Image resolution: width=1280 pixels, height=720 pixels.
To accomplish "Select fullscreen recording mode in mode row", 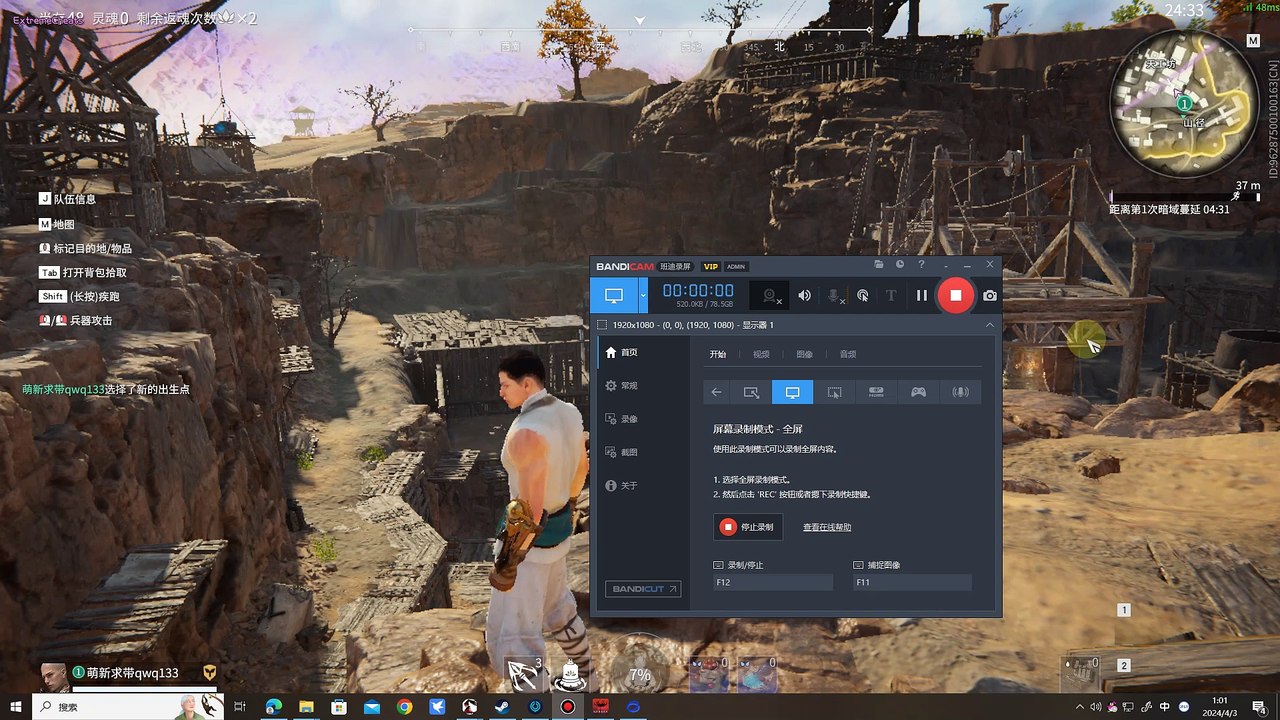I will (793, 392).
